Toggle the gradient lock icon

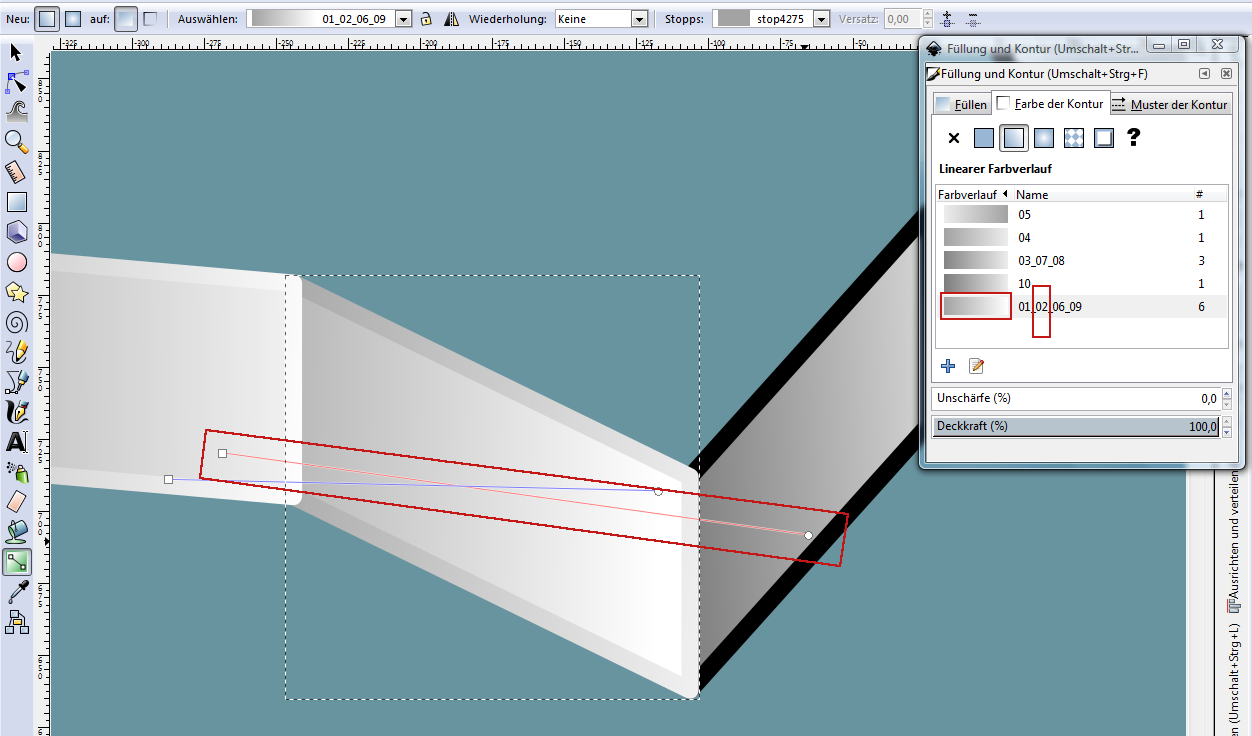click(x=426, y=19)
